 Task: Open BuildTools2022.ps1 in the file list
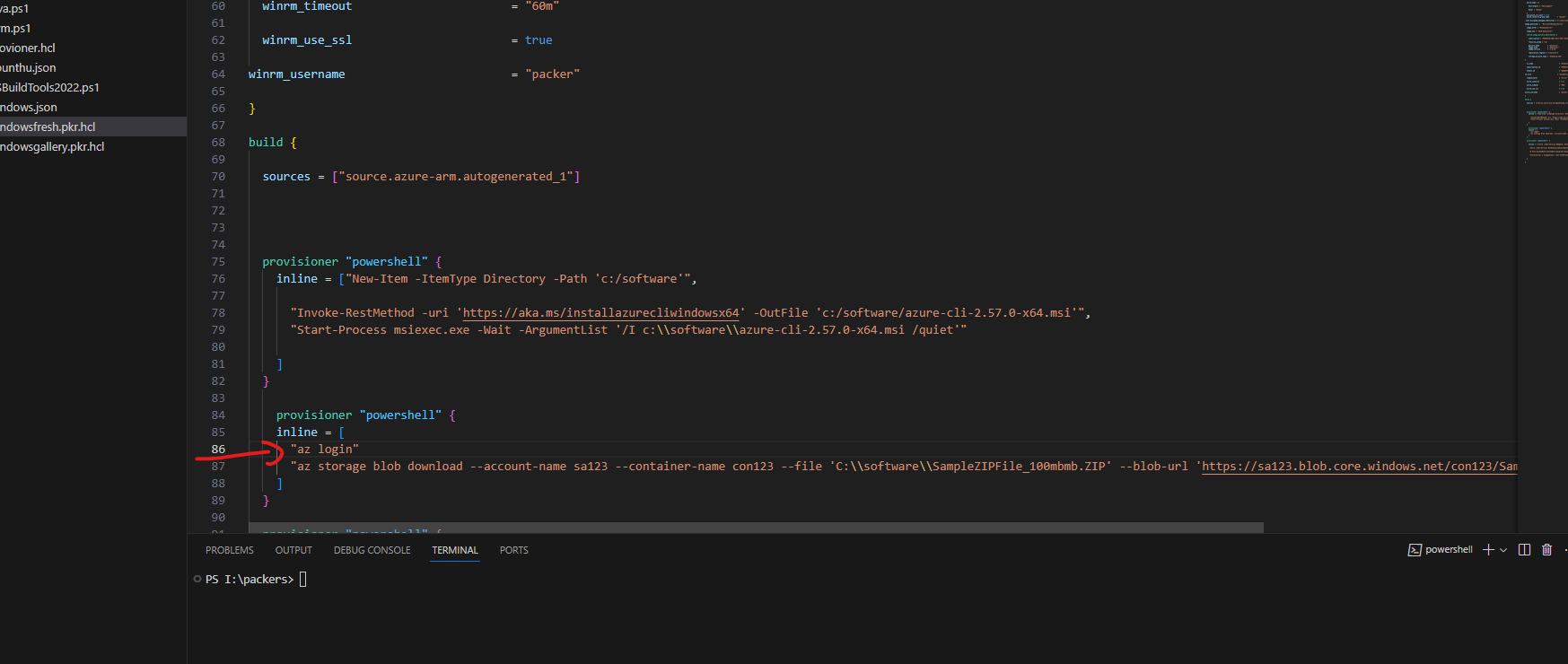[49, 87]
